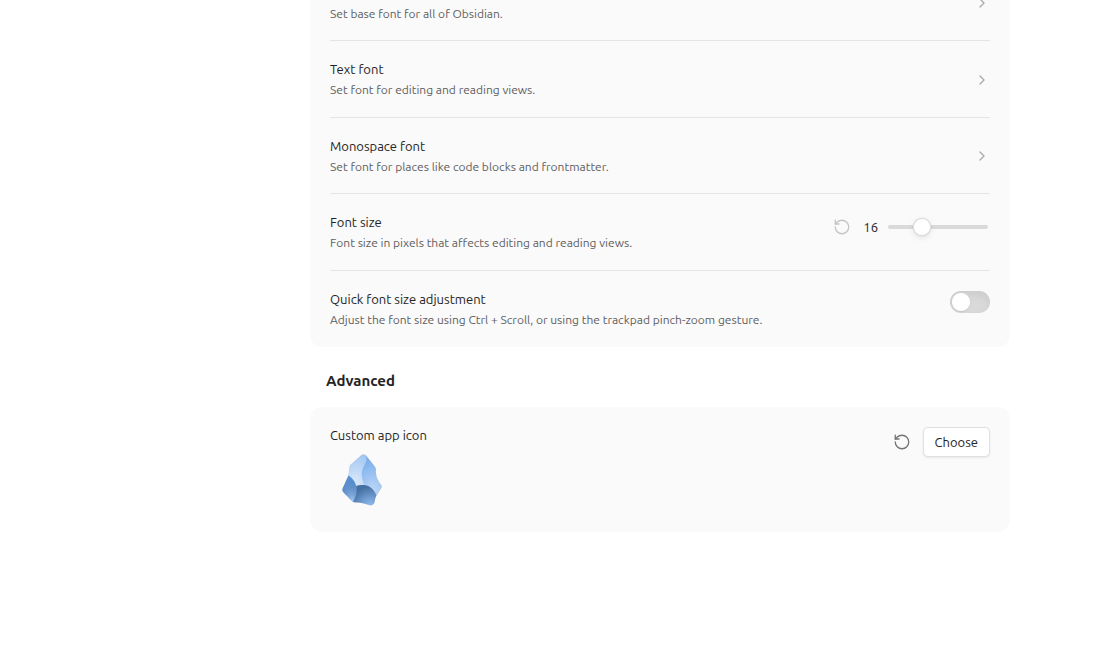The height and width of the screenshot is (672, 1108).
Task: Click 'Set font for editing and reading views' description
Action: click(432, 90)
